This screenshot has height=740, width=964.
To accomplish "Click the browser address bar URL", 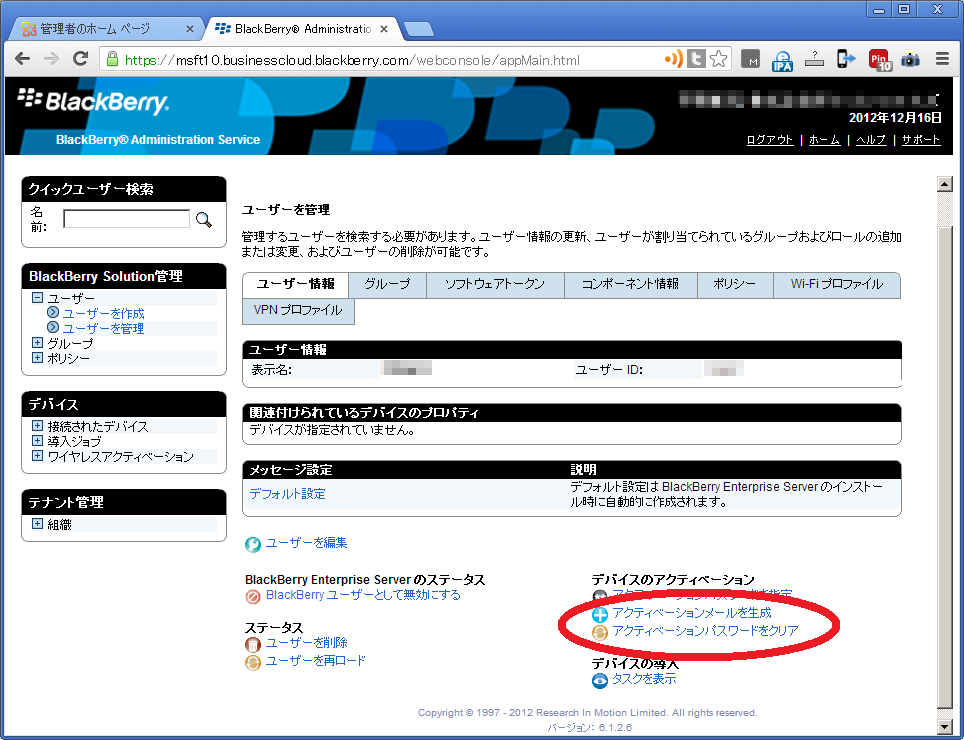I will (352, 60).
